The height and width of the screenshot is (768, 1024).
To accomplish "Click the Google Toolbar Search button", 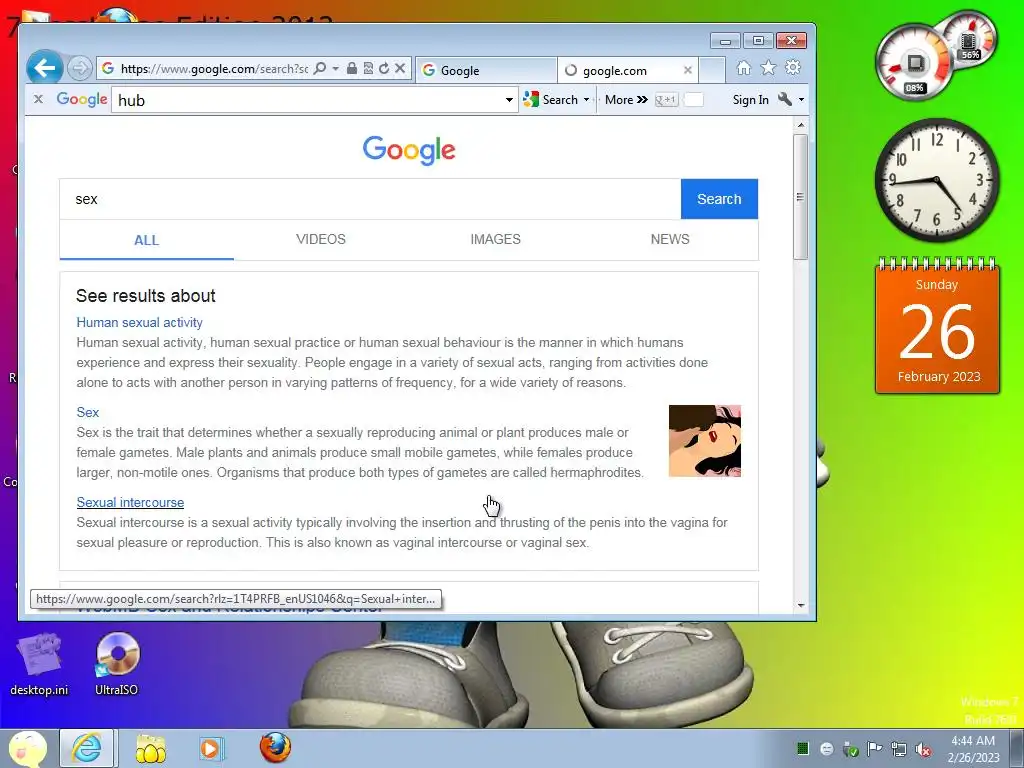I will [551, 100].
